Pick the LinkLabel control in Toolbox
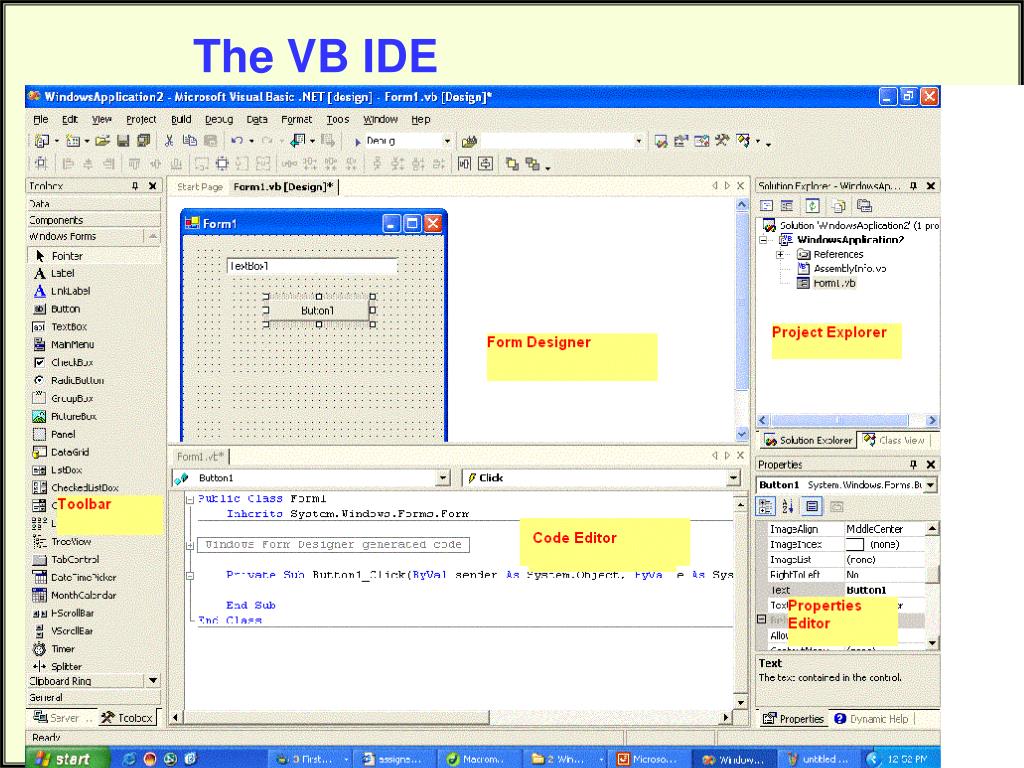The width and height of the screenshot is (1024, 768). pos(62,291)
